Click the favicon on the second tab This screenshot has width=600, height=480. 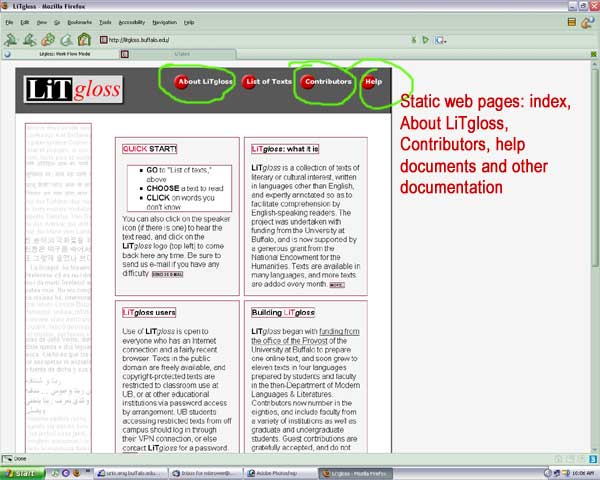[125, 54]
